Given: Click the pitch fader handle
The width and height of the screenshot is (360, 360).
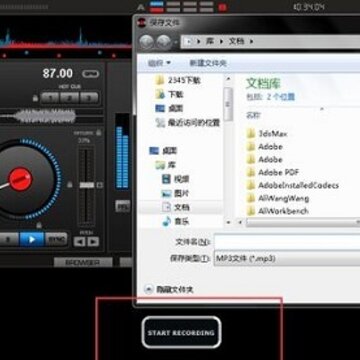Looking at the screenshot, I should (87, 185).
